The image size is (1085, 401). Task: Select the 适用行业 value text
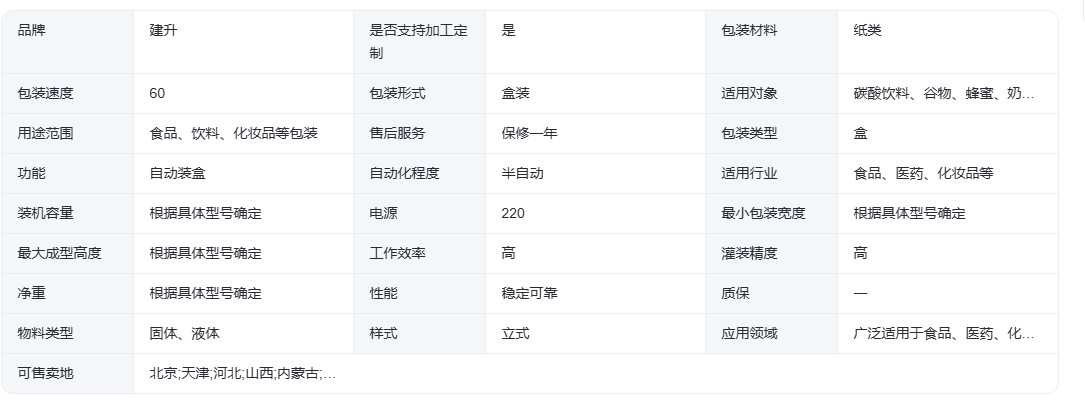tap(924, 174)
